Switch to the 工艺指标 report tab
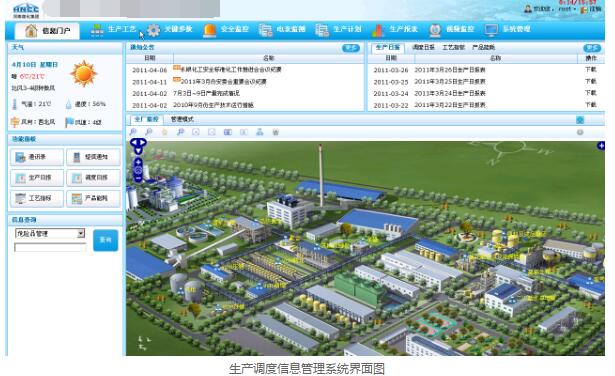The height and width of the screenshot is (376, 615). pyautogui.click(x=453, y=47)
